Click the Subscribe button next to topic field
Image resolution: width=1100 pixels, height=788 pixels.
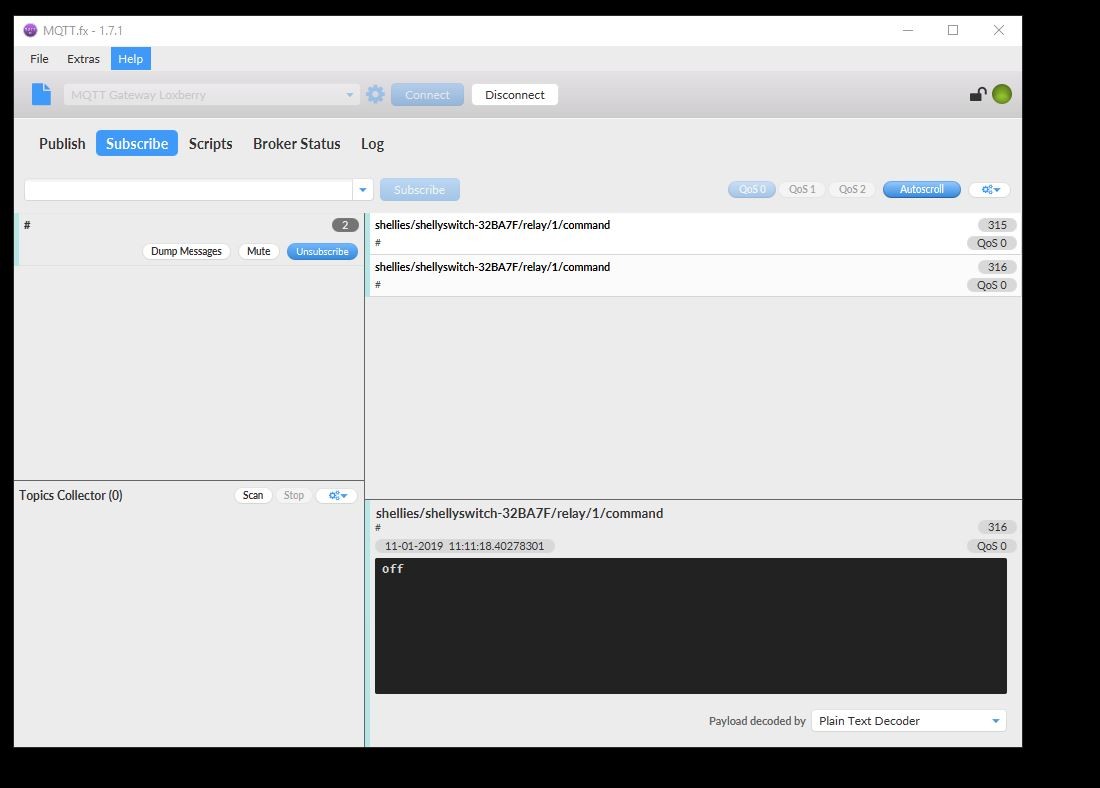[x=420, y=189]
